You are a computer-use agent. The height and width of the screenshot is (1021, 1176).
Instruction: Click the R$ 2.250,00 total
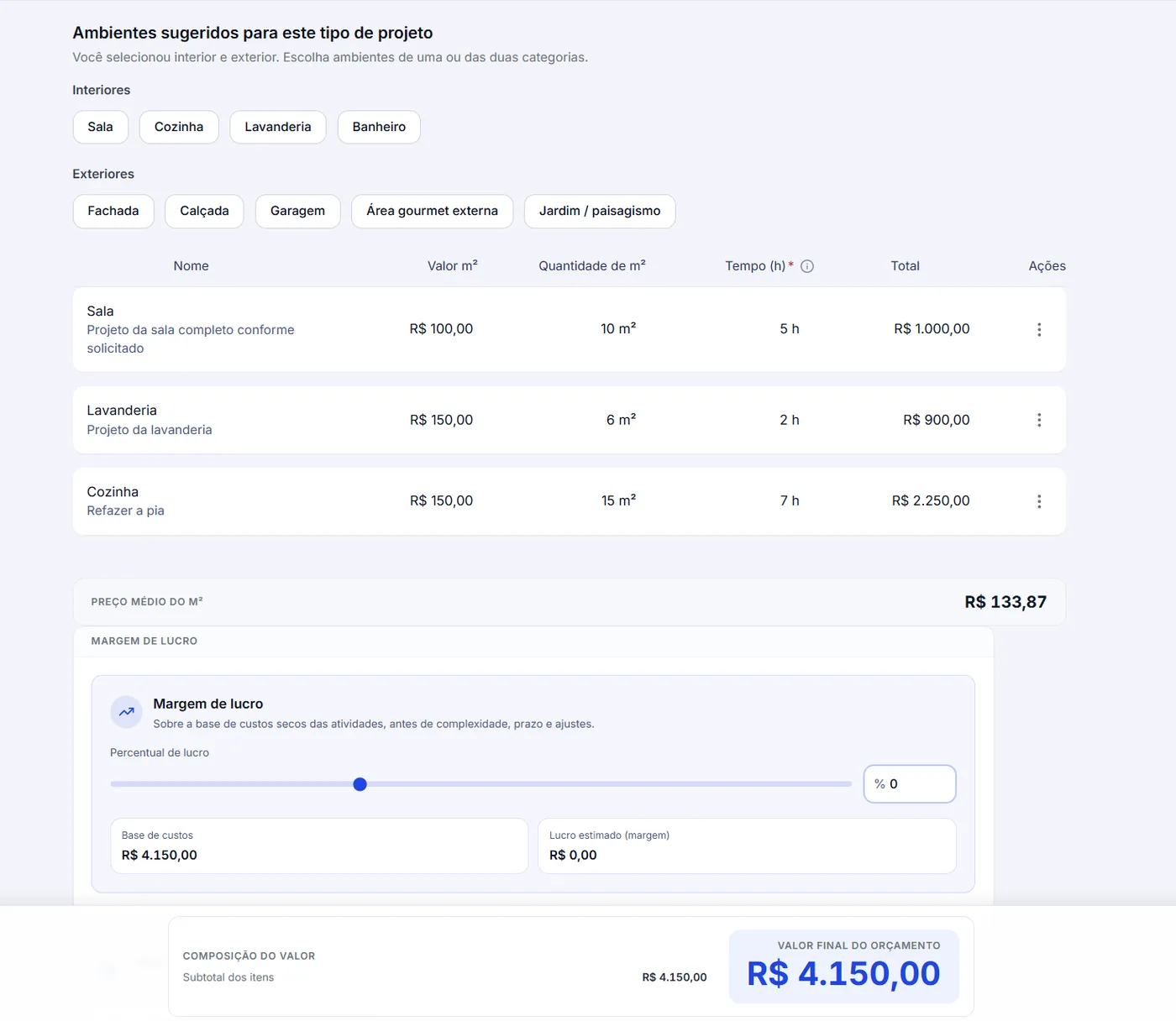931,500
